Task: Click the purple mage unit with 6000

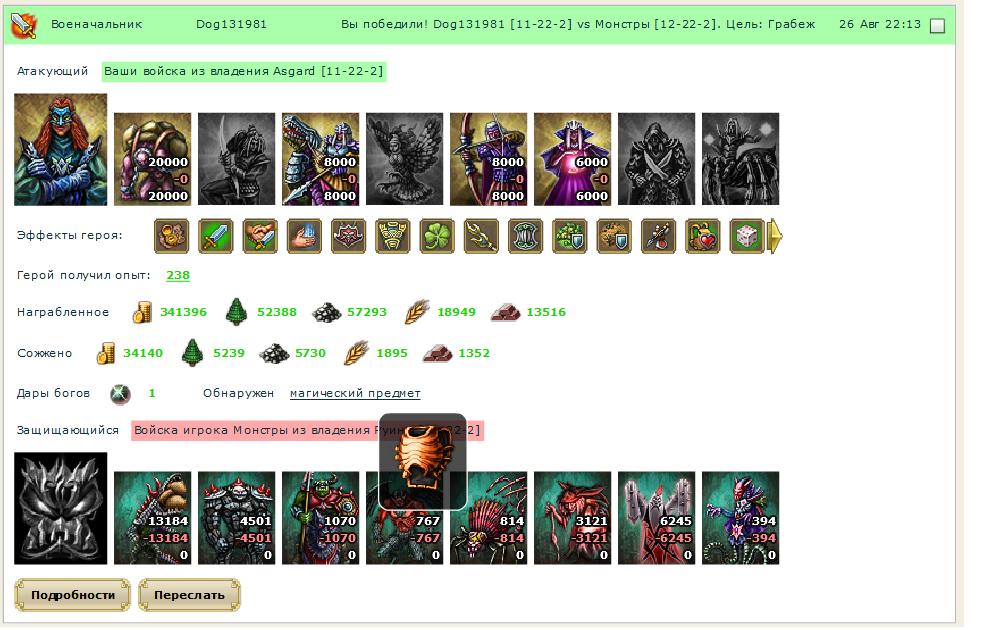Action: (572, 159)
